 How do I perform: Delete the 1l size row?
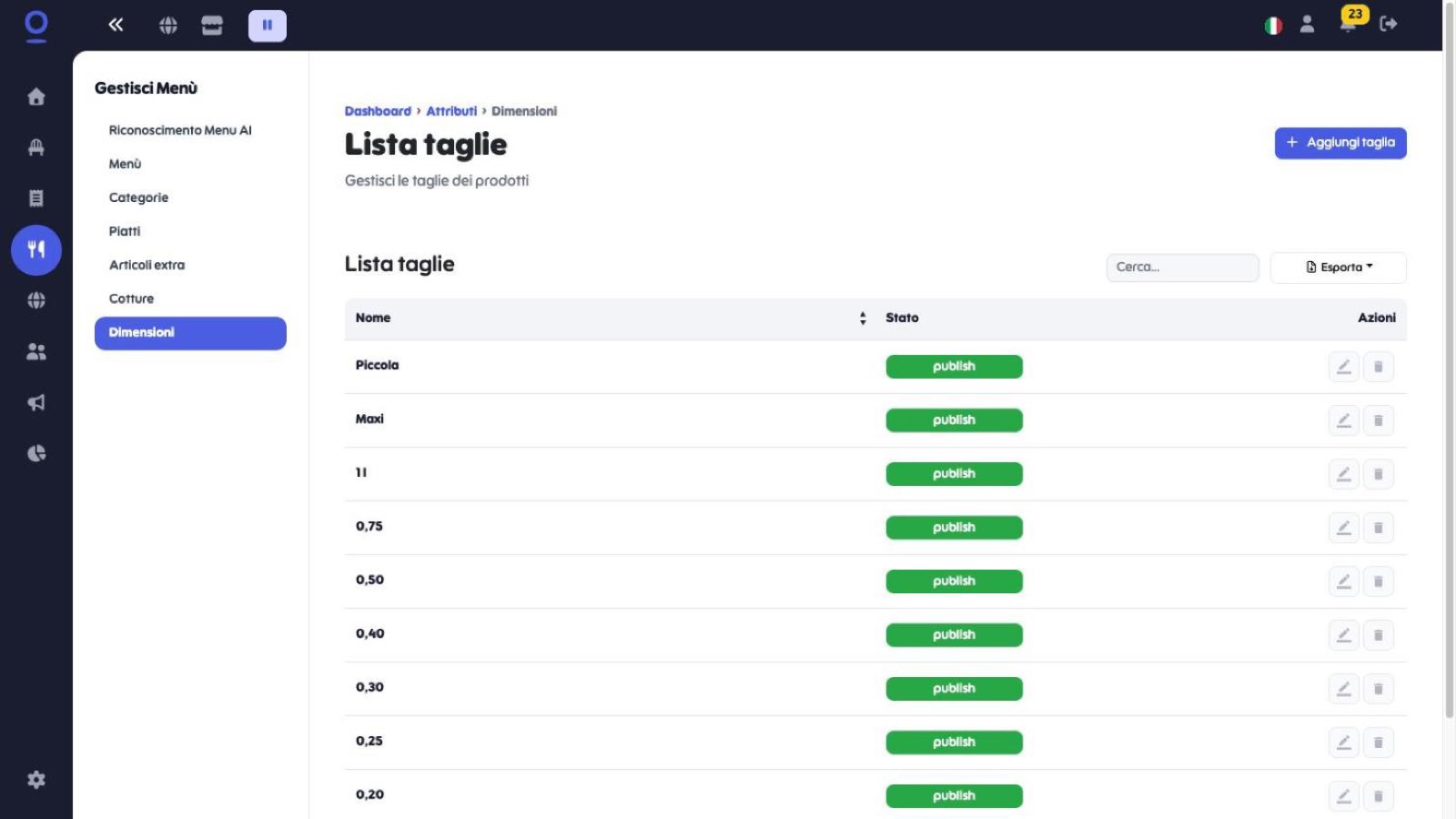[1378, 474]
